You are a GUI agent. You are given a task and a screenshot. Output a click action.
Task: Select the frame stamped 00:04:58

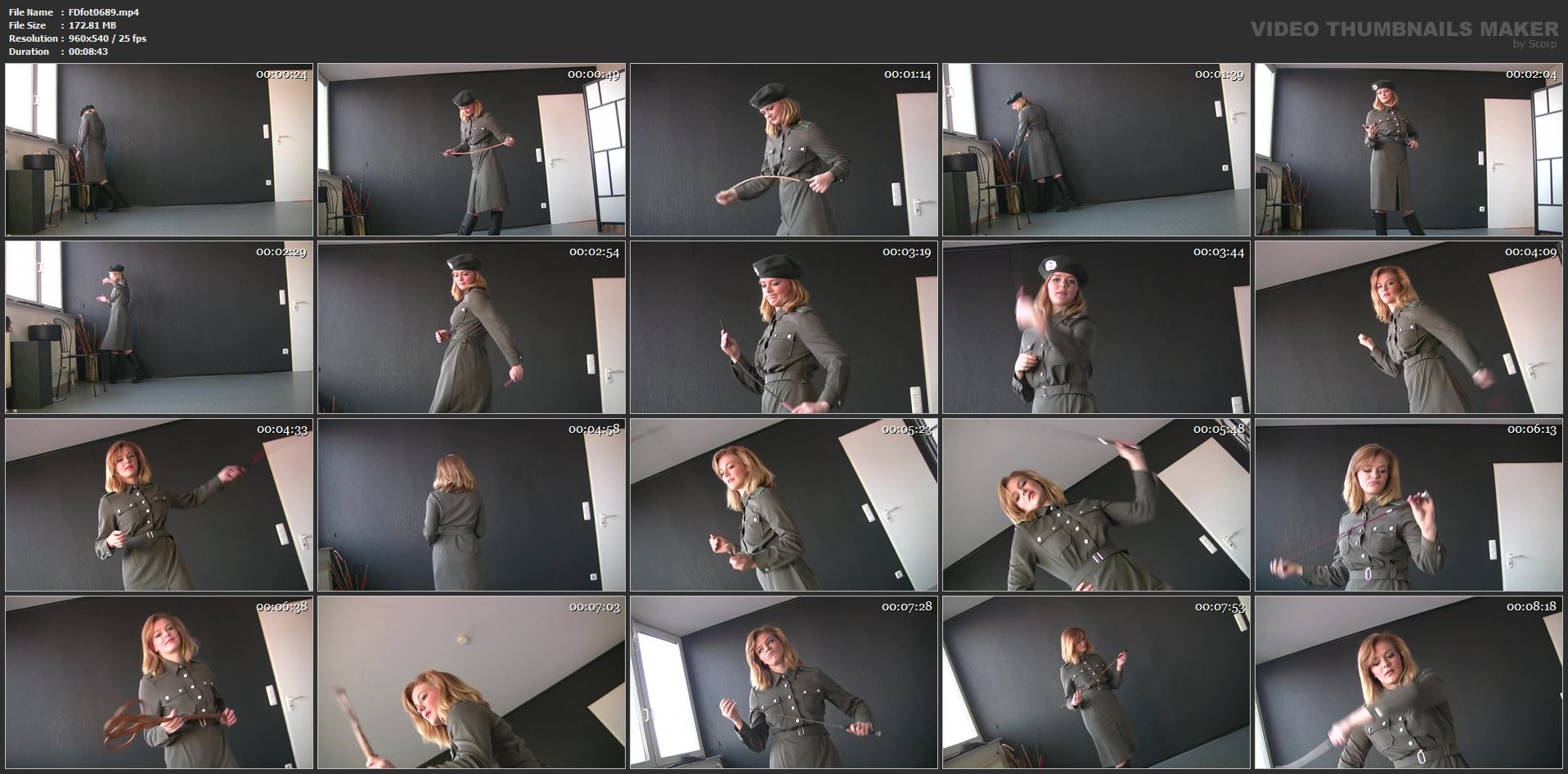pos(472,505)
